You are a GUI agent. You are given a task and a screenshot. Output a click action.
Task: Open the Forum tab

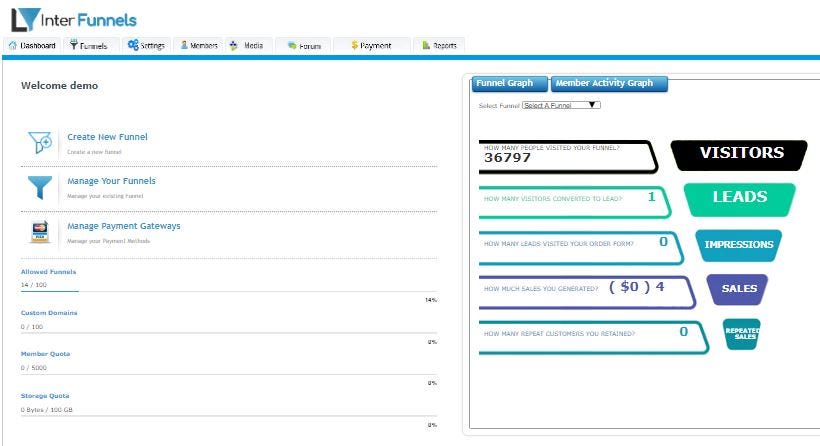pos(303,45)
